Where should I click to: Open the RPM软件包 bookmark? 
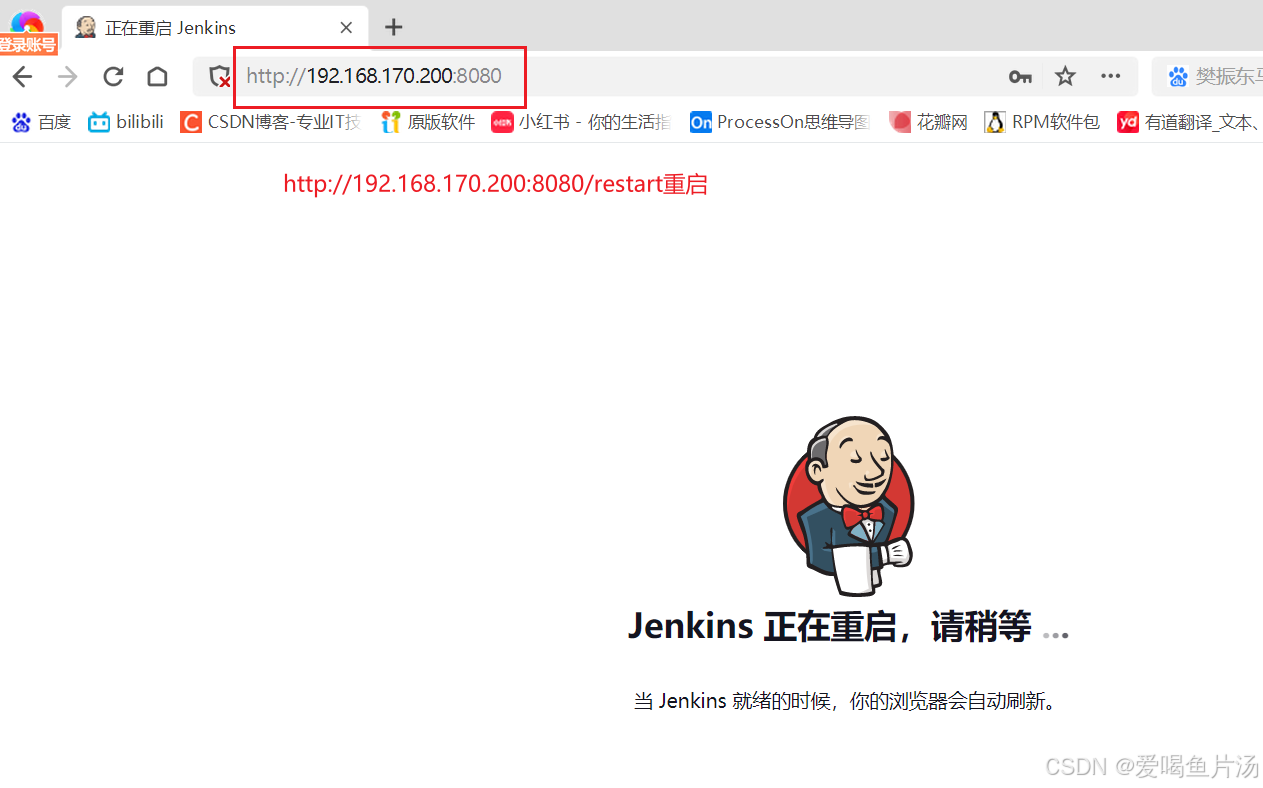[1042, 122]
